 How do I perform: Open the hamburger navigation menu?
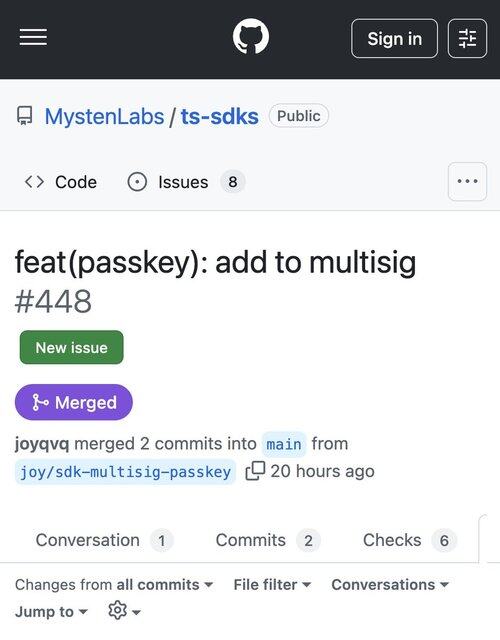click(x=33, y=38)
